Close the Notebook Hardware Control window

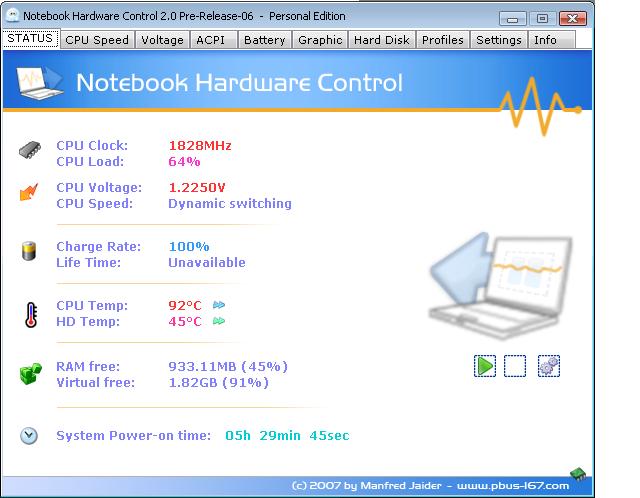(x=573, y=18)
